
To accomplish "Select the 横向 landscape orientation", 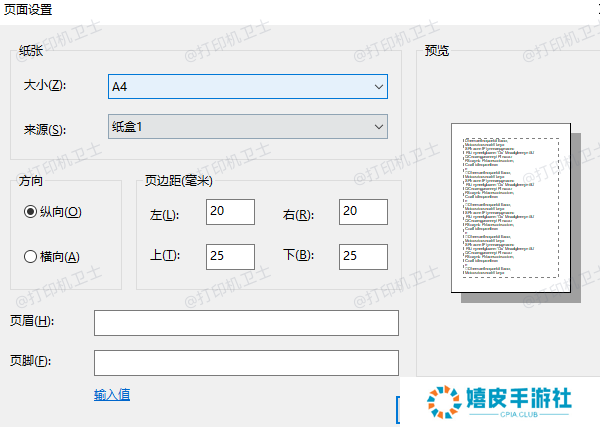I will point(52,256).
